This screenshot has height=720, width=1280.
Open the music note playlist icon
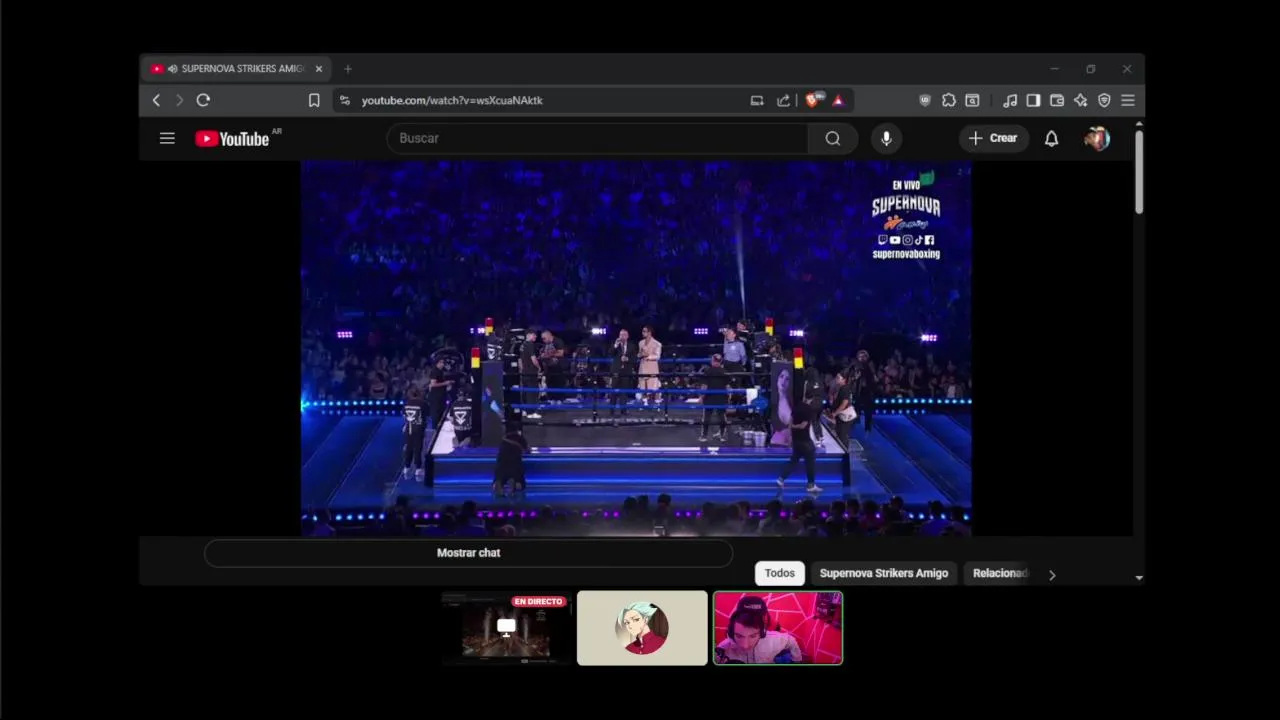1010,100
